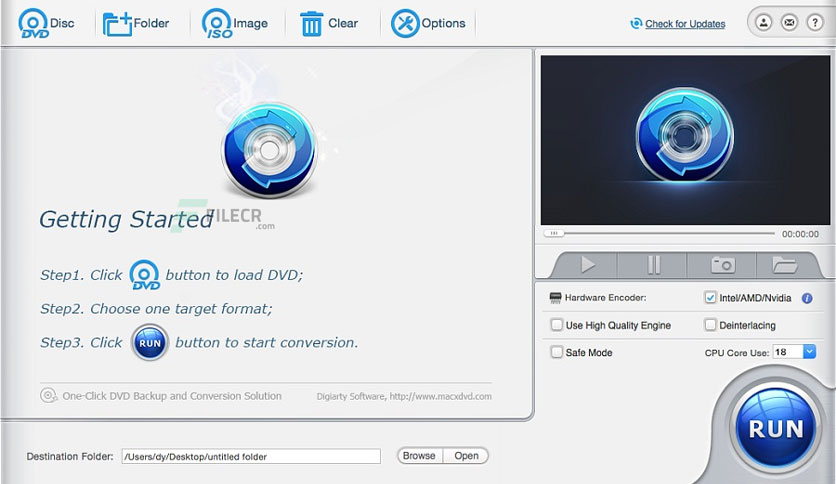The height and width of the screenshot is (484, 836).
Task: Enable the Deinterlacing checkbox
Action: 710,325
